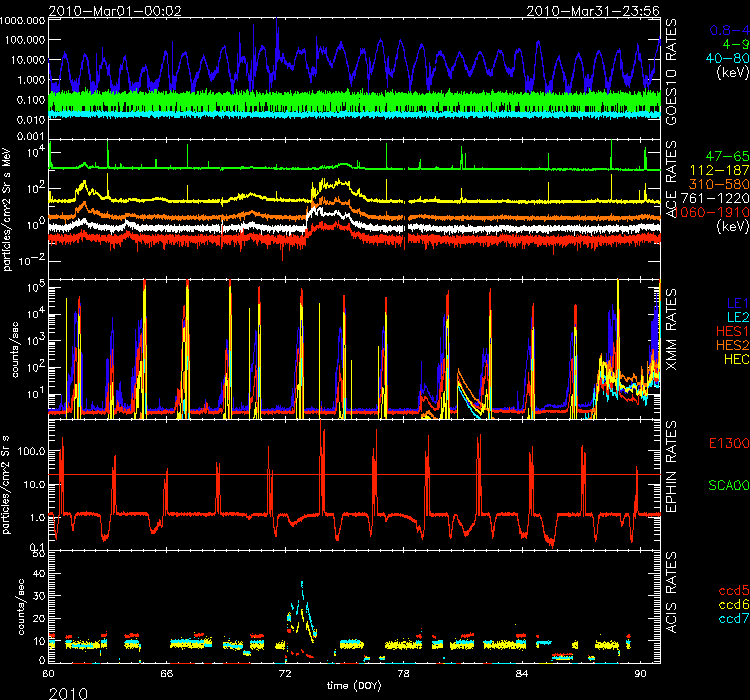Click the time (DOY) axis label

[354, 686]
